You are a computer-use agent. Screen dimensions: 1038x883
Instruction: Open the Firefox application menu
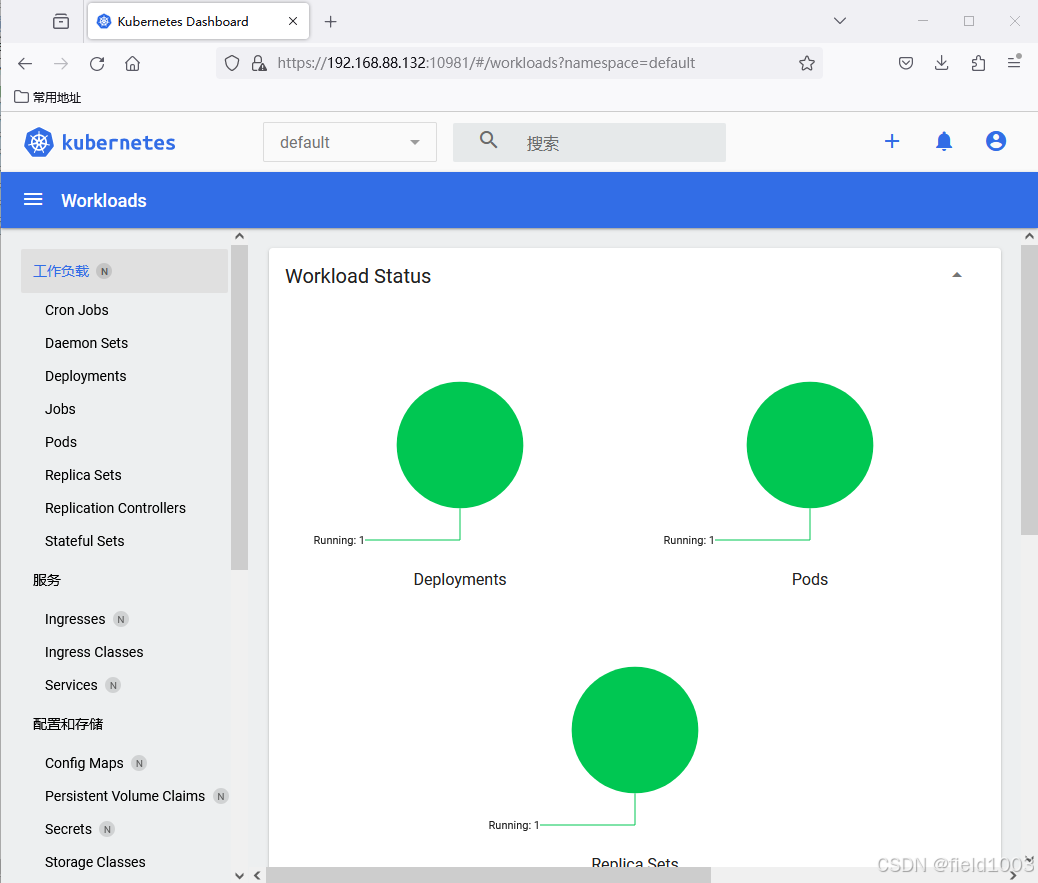tap(1014, 62)
